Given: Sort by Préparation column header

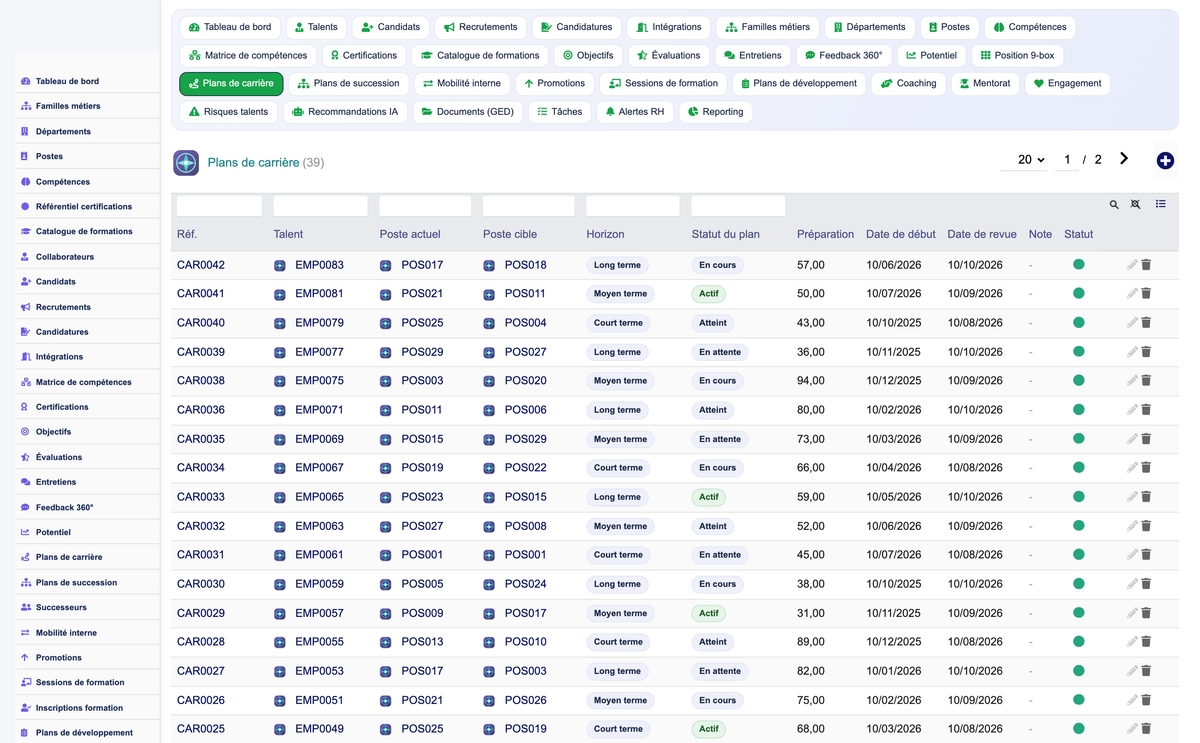Looking at the screenshot, I should point(825,234).
